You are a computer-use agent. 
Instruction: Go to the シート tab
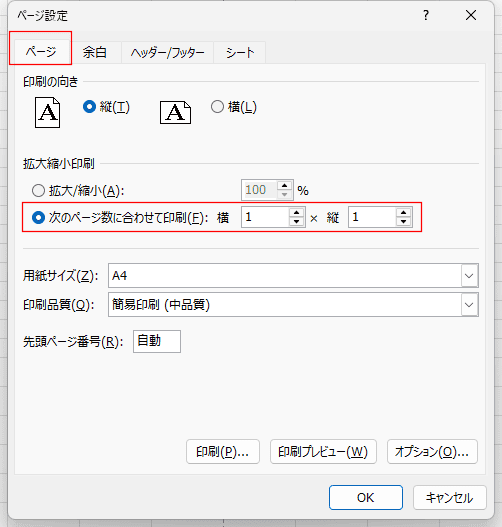240,52
